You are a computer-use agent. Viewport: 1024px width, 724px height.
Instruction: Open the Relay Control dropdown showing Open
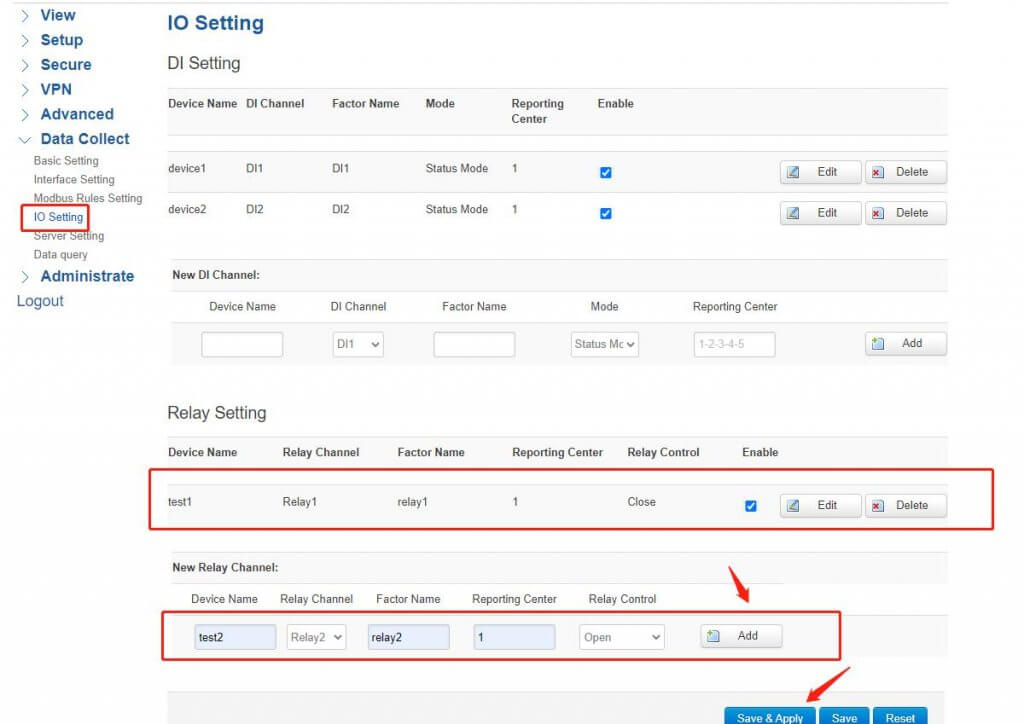621,635
